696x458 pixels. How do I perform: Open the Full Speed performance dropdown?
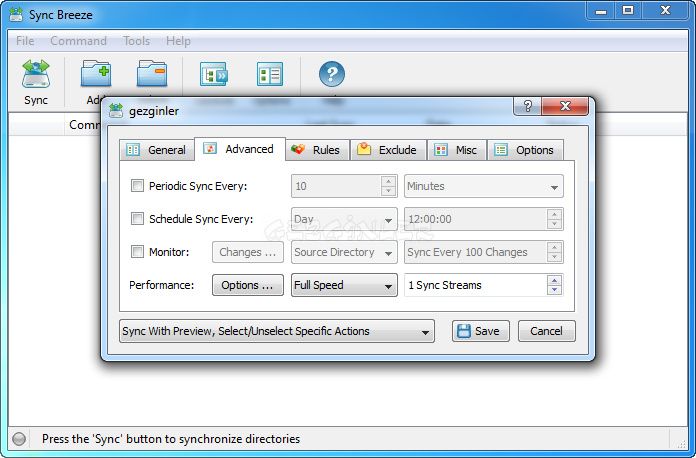coord(344,285)
